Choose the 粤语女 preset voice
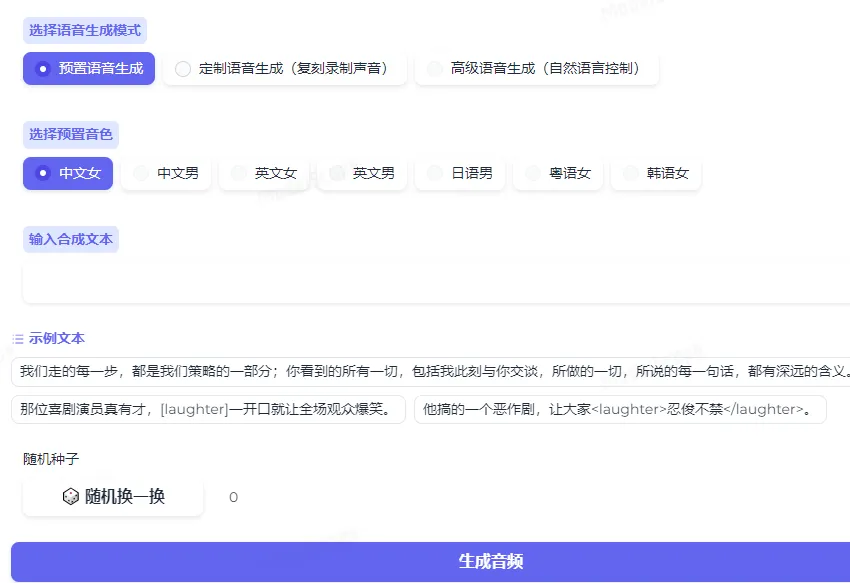The width and height of the screenshot is (850, 583). [x=557, y=172]
